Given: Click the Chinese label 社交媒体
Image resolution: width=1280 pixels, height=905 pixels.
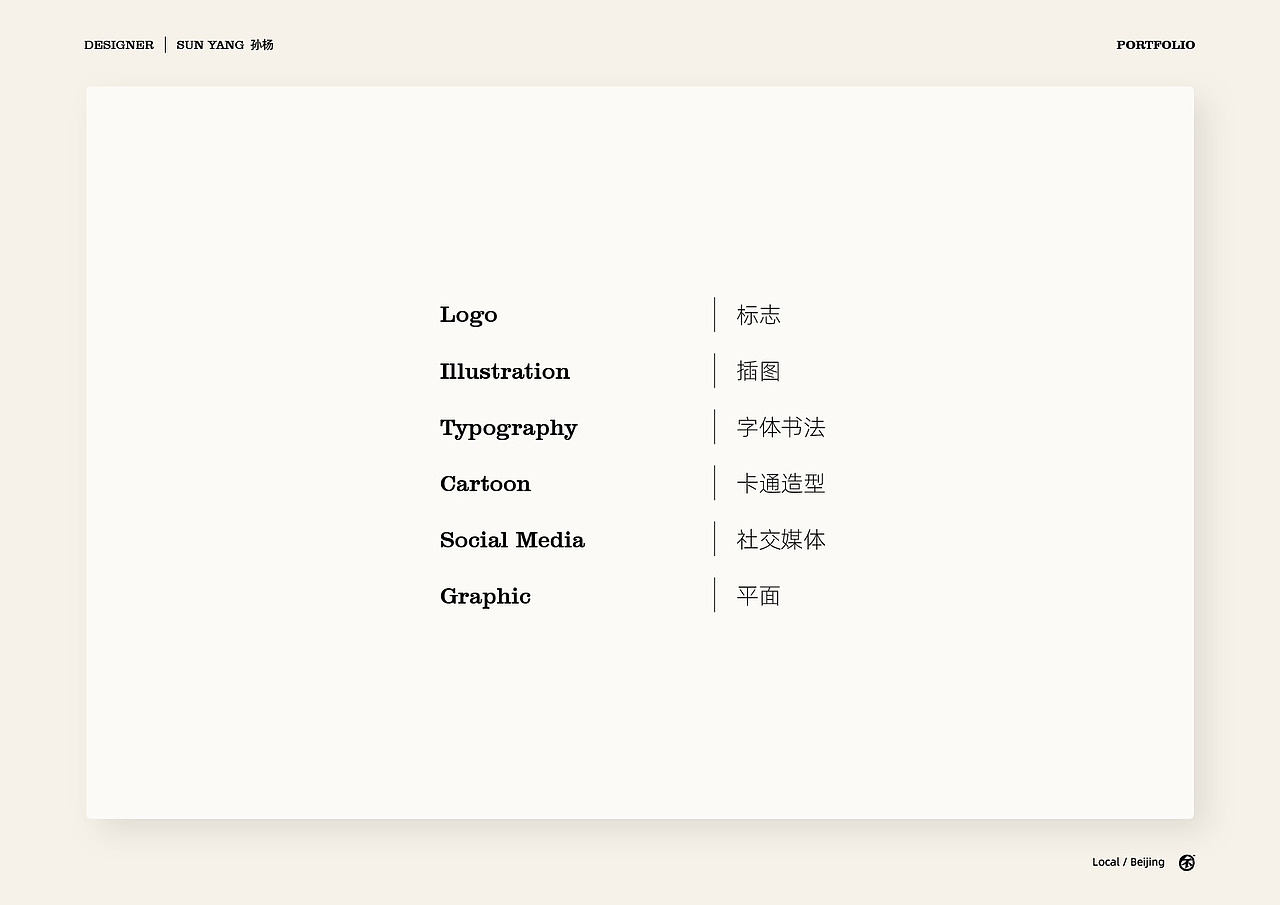Looking at the screenshot, I should pyautogui.click(x=781, y=540).
